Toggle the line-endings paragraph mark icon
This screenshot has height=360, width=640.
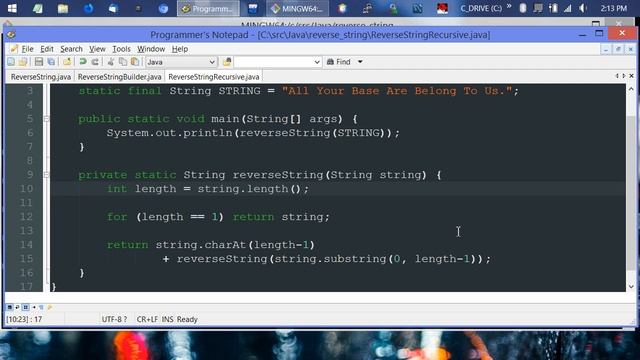coord(41,307)
